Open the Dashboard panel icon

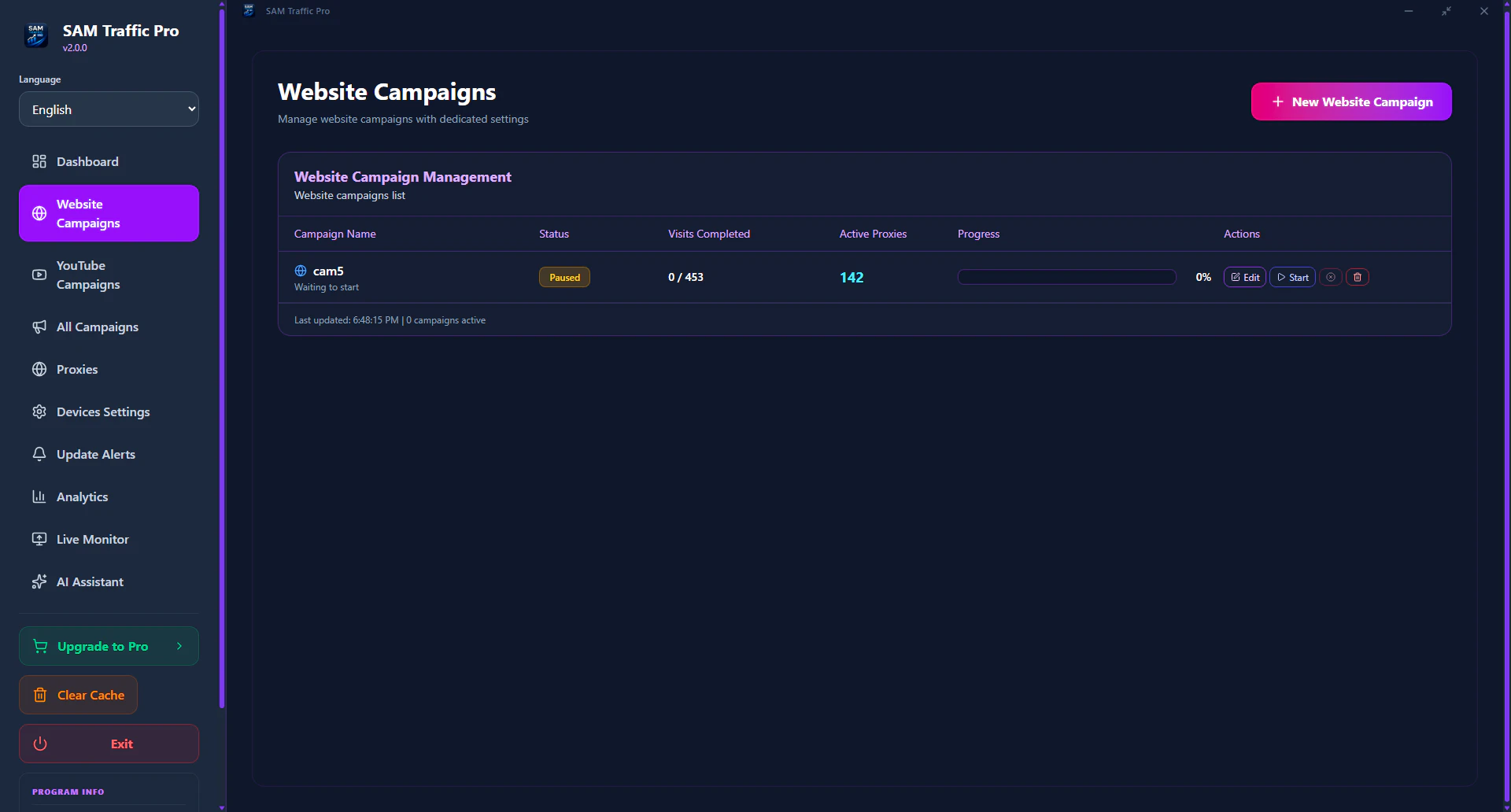point(40,161)
